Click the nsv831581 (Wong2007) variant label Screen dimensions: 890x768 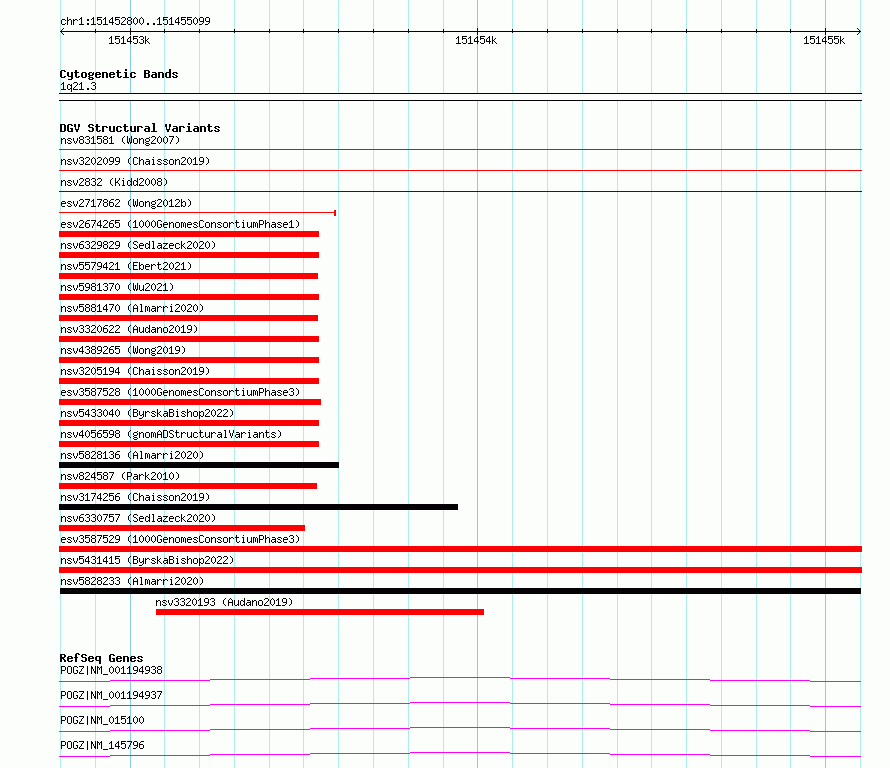pyautogui.click(x=120, y=140)
